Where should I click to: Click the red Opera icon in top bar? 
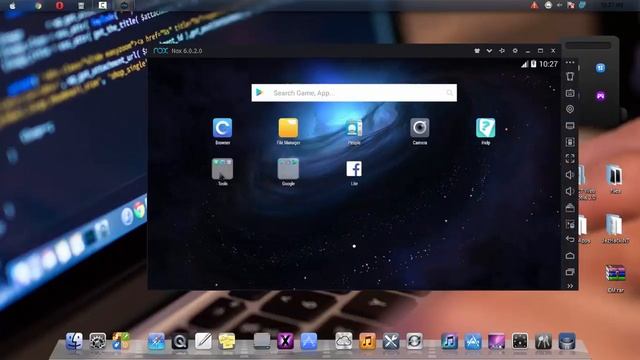pyautogui.click(x=60, y=5)
